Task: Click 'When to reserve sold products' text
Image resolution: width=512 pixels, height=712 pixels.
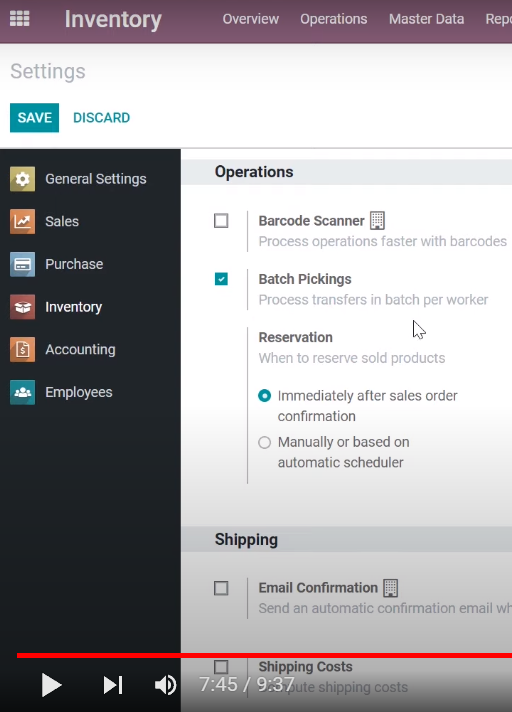Action: click(352, 358)
